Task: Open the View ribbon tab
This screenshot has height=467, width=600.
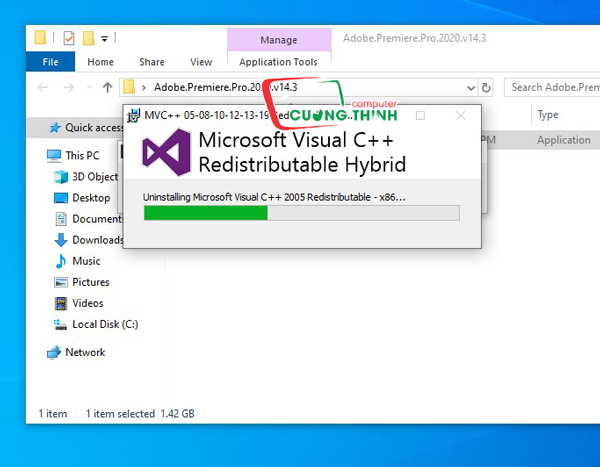Action: [x=201, y=62]
